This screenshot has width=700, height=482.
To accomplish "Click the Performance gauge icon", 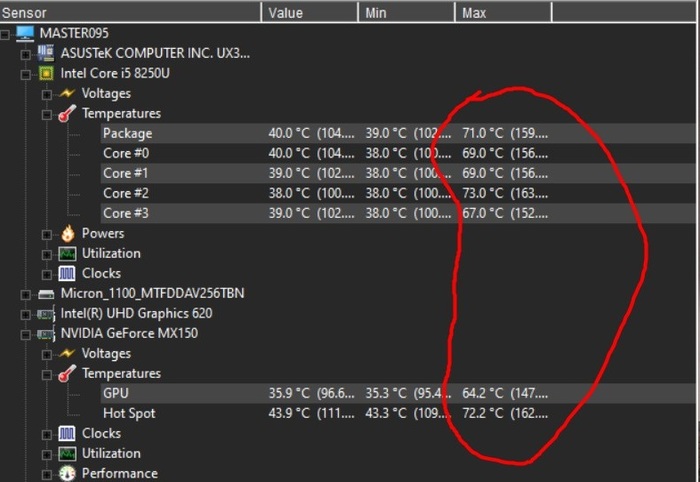I will tap(67, 474).
